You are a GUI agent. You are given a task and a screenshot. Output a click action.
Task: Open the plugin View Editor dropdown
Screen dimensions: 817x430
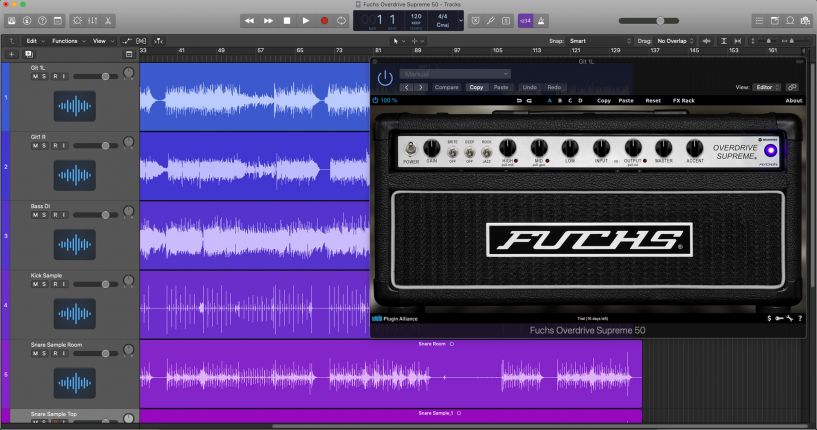pos(768,87)
